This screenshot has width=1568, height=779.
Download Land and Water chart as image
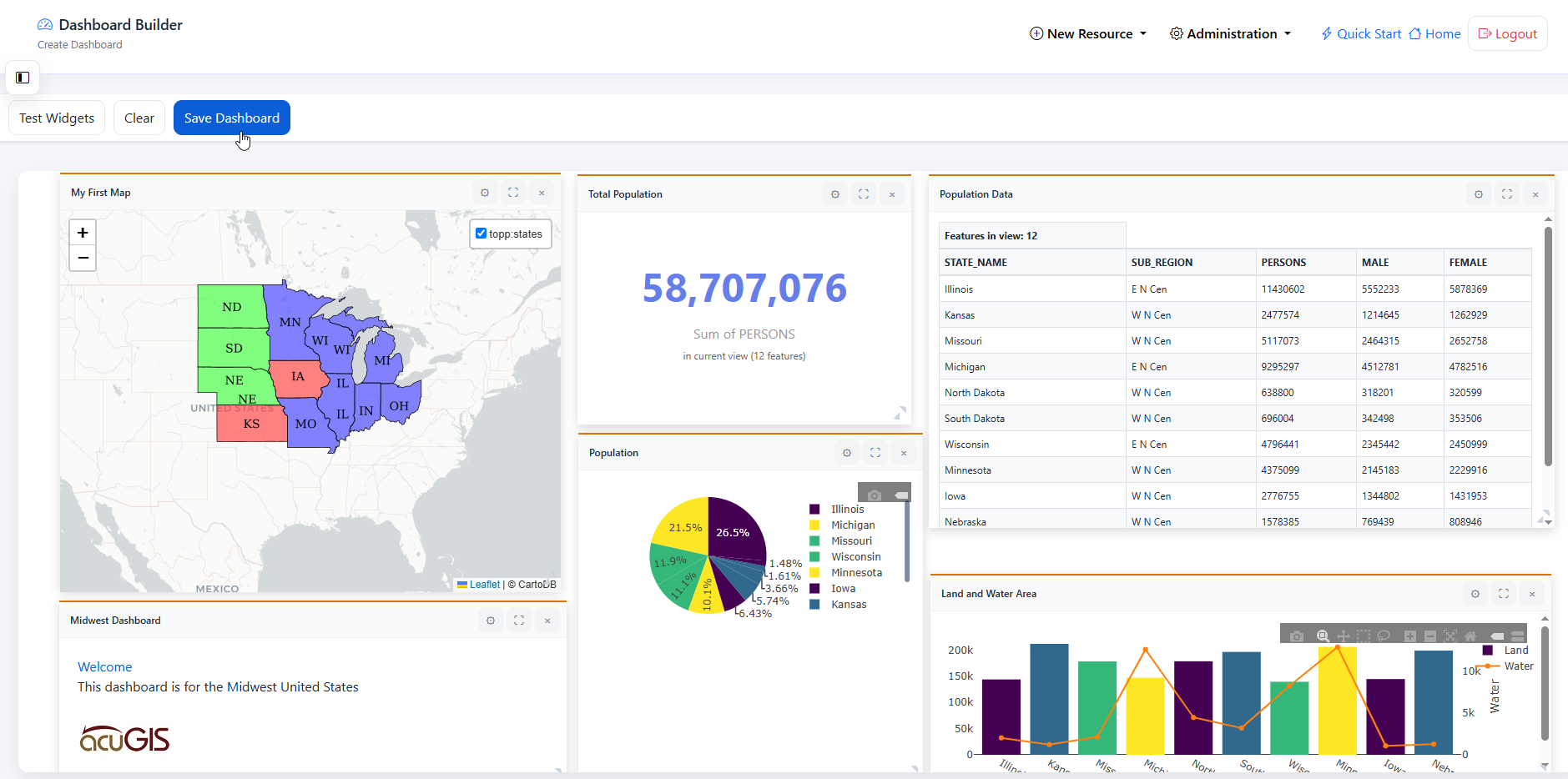[1296, 636]
